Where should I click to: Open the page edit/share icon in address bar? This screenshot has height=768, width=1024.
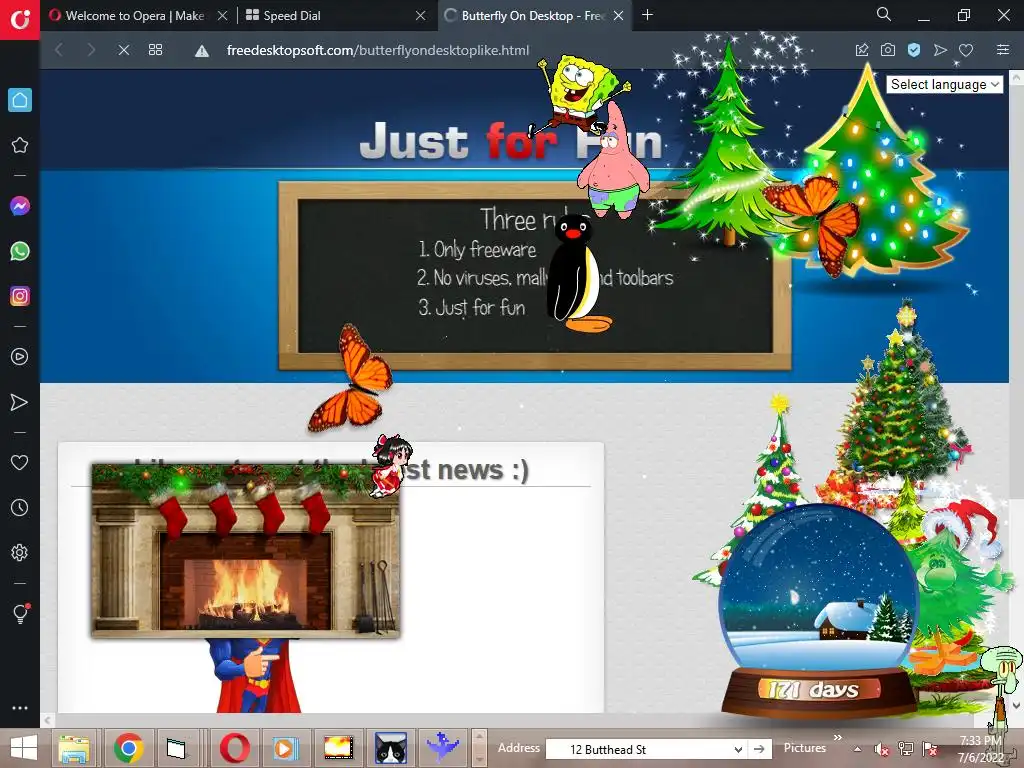862,50
